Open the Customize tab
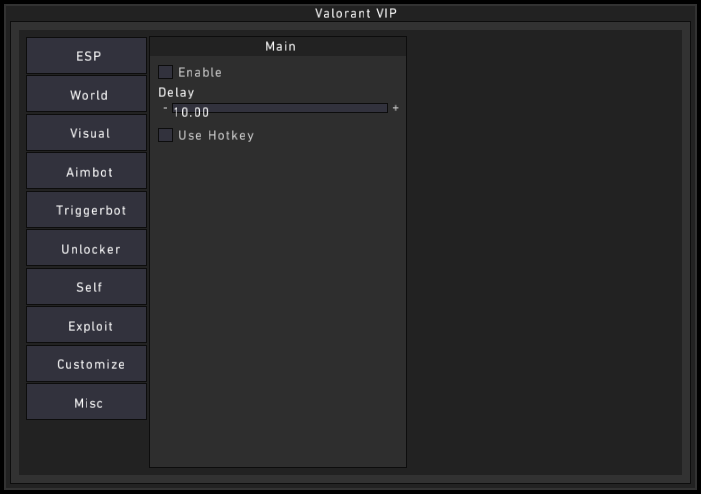The height and width of the screenshot is (494, 701). tap(87, 364)
